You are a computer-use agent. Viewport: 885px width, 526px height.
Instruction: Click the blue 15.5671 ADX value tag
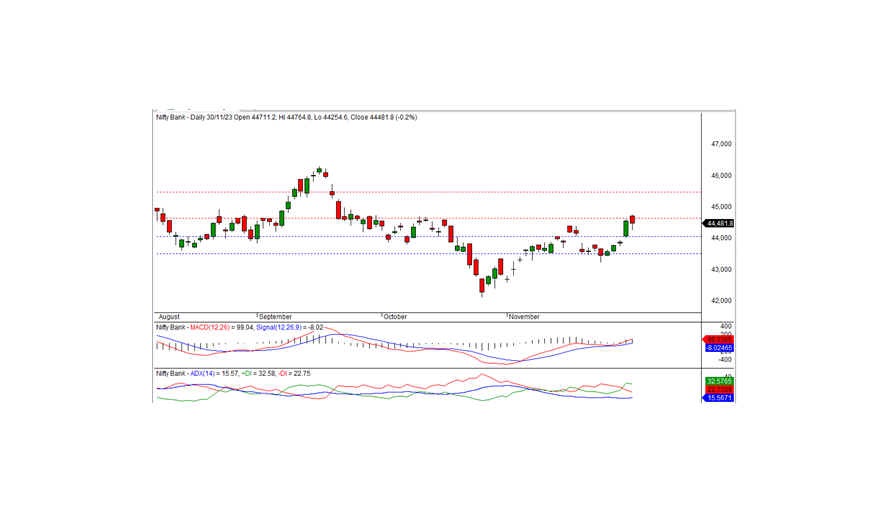(718, 398)
